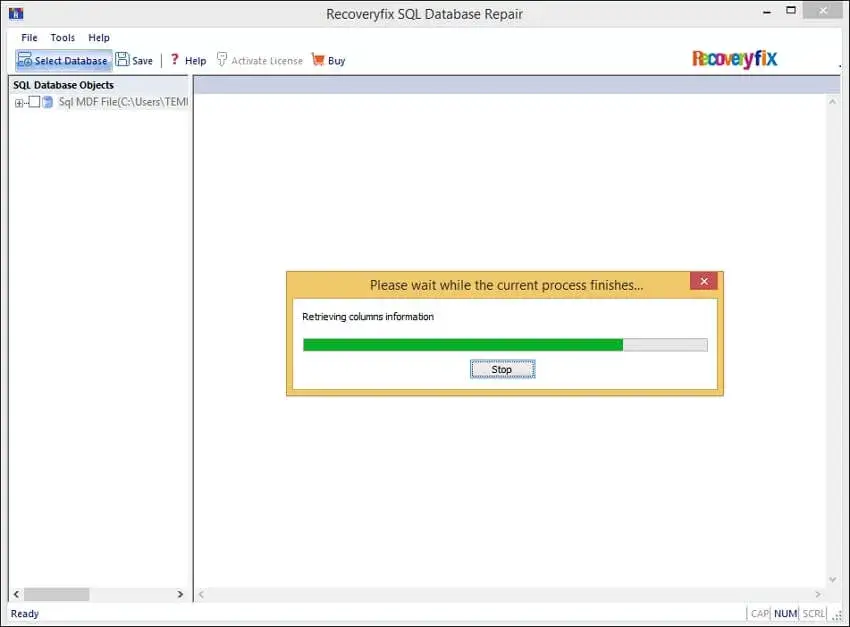Click down arrow of main vertical scrollbar

coord(833,579)
